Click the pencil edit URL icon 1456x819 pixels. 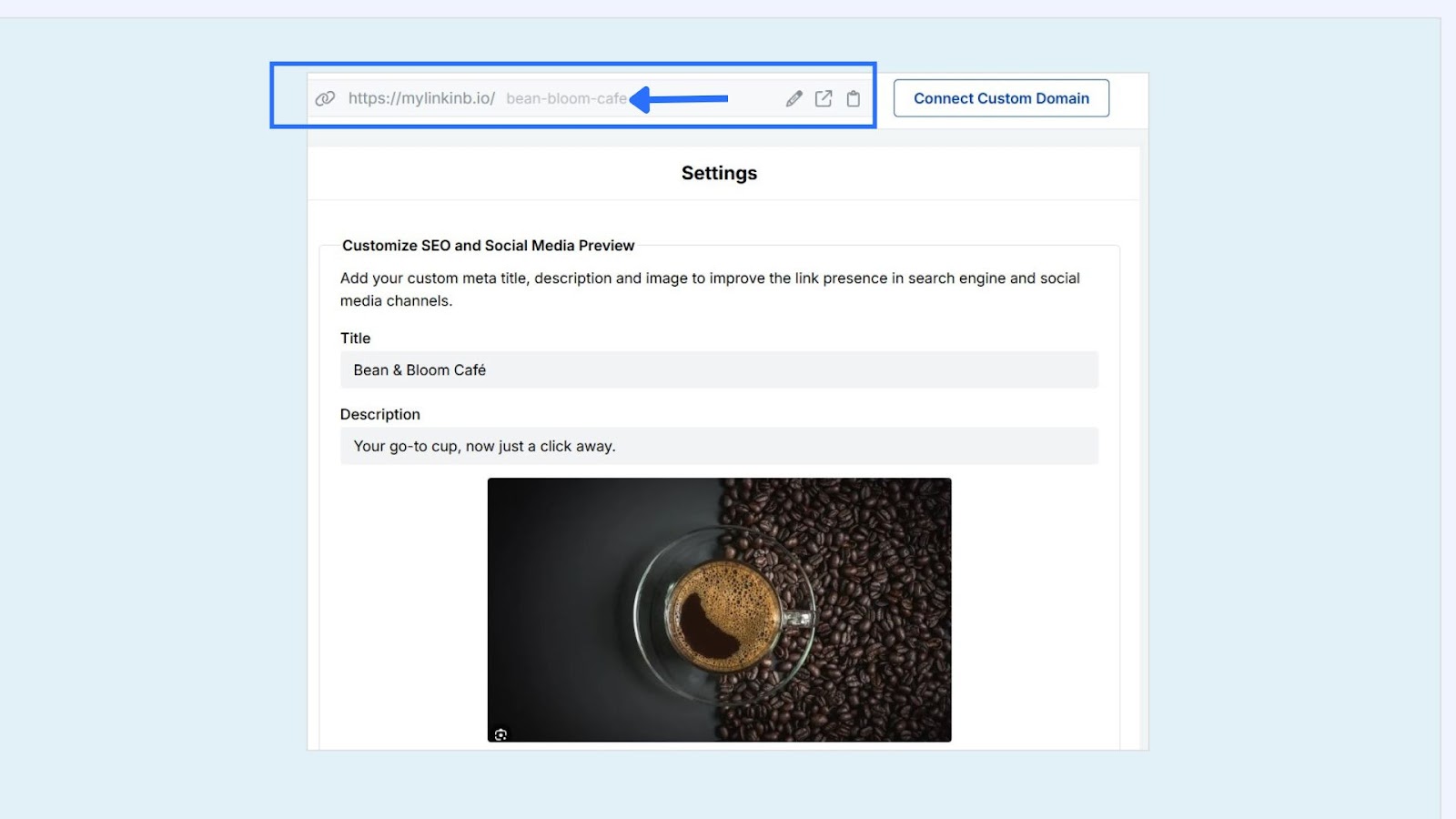[794, 98]
